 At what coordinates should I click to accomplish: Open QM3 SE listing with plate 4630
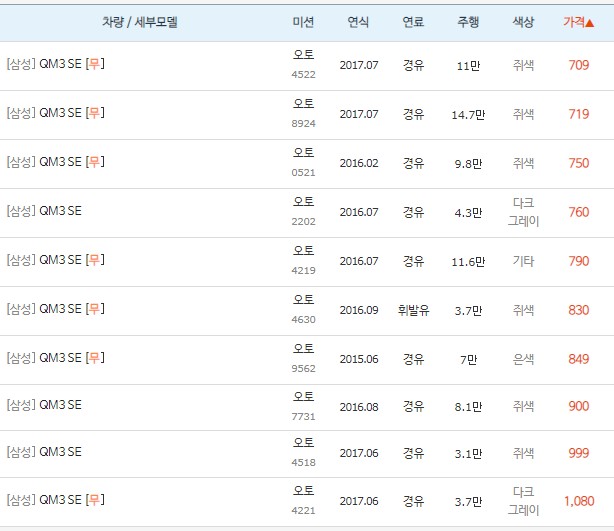56,309
